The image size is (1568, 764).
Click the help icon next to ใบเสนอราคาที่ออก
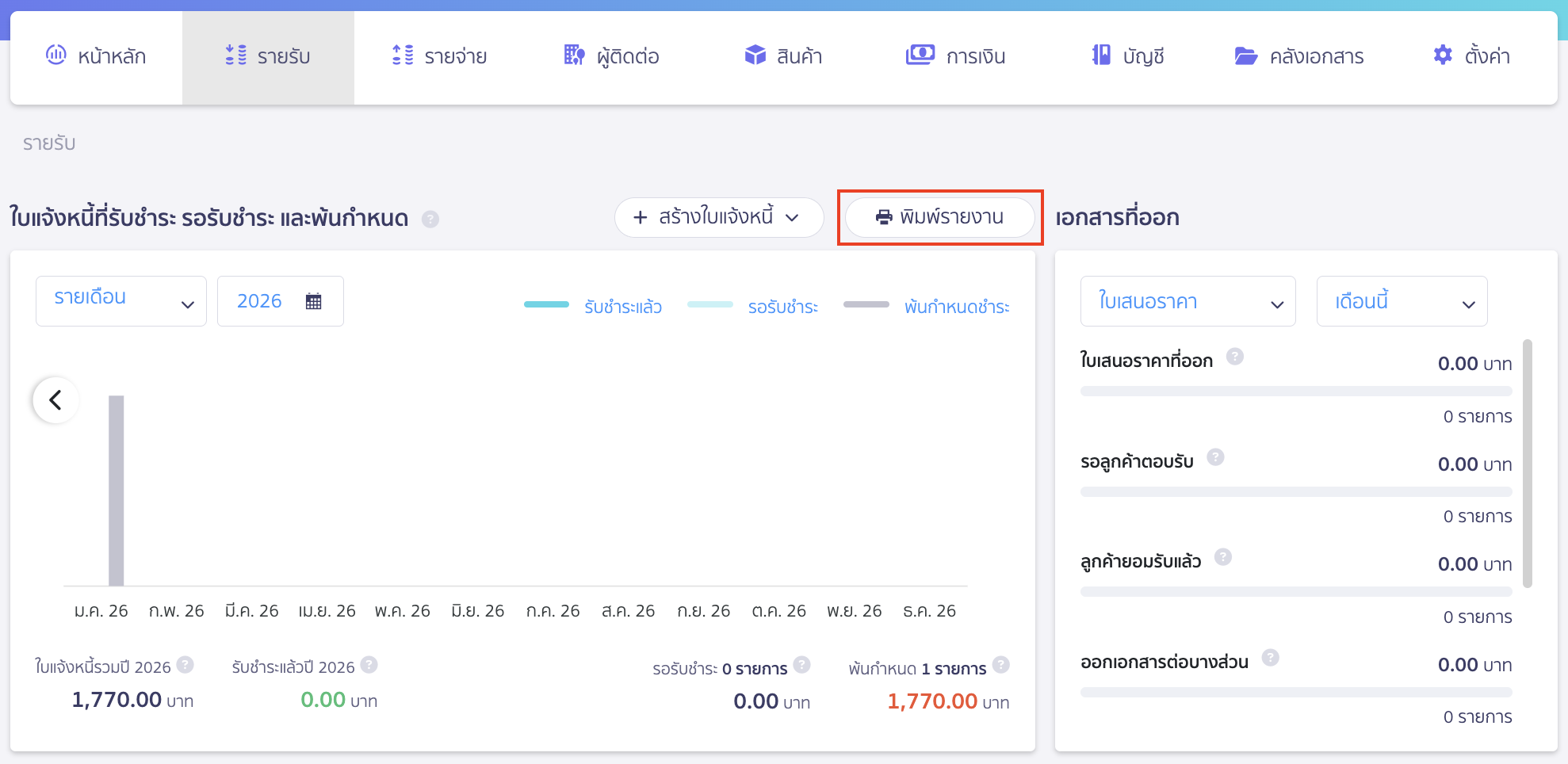click(1234, 357)
